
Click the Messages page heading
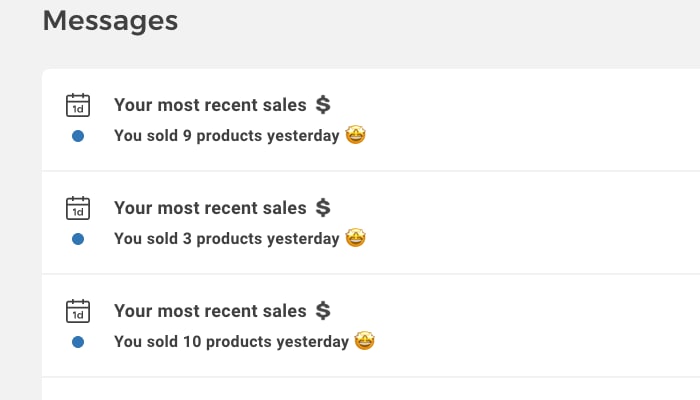[110, 20]
